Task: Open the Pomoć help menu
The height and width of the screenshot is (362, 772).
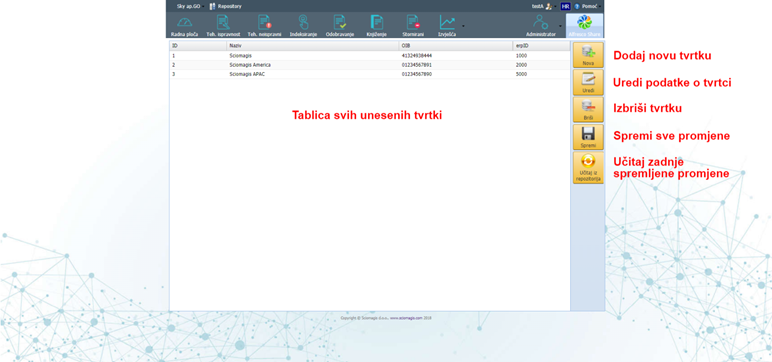Action: [587, 6]
